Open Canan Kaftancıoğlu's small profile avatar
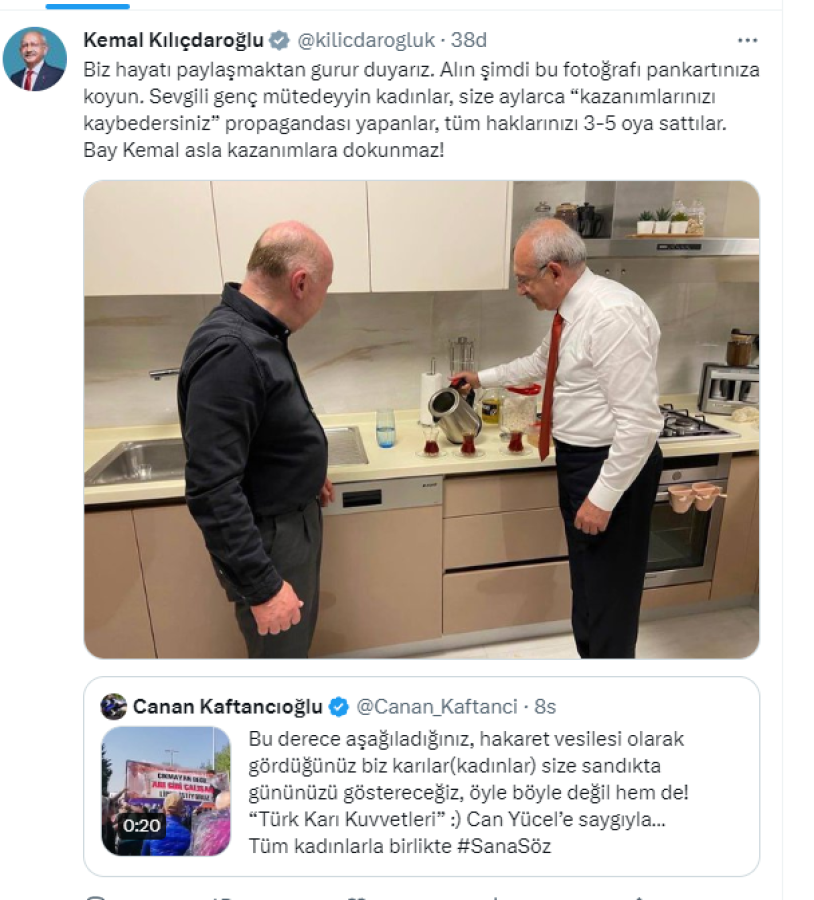 [x=113, y=707]
